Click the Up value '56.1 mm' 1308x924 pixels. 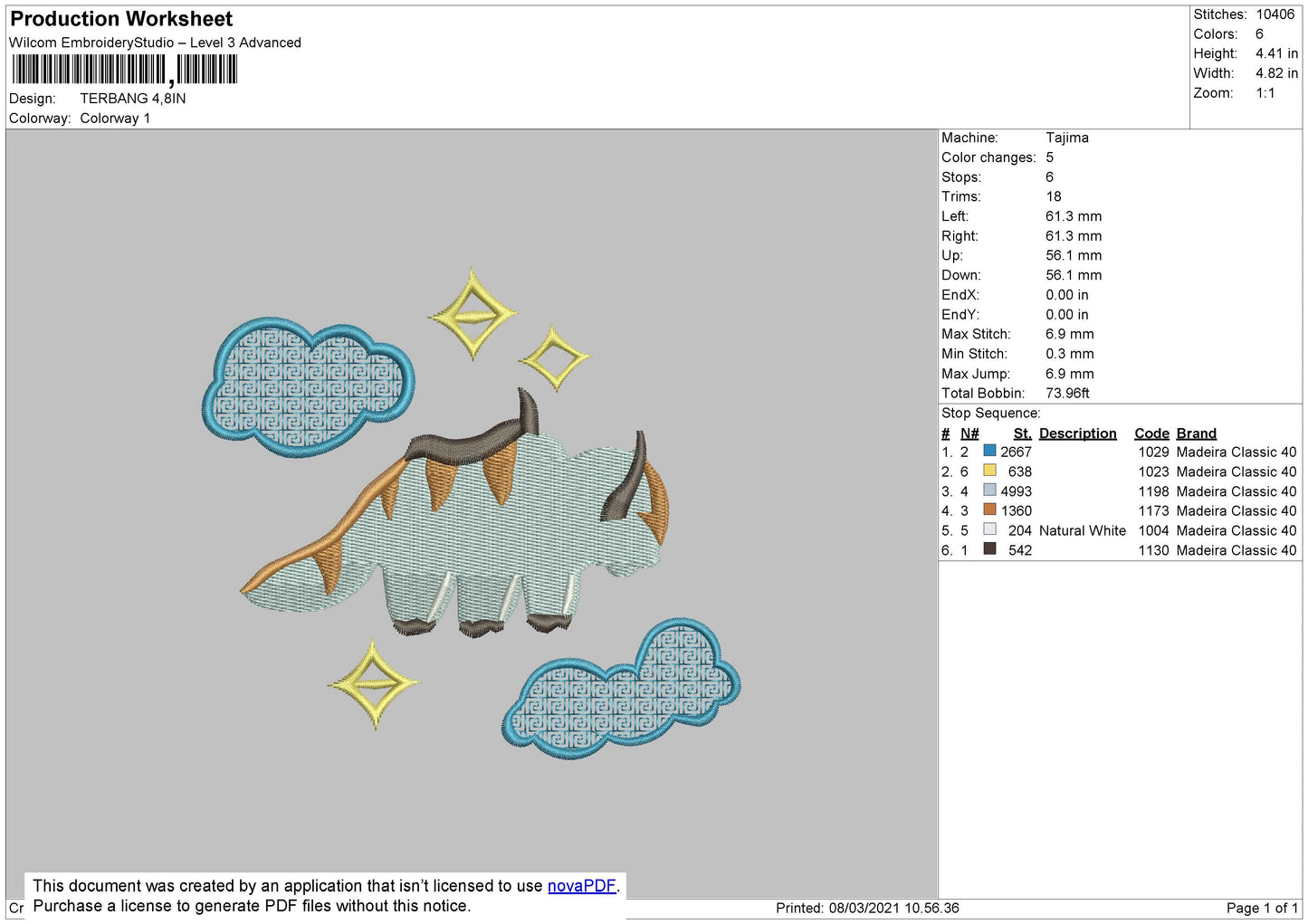(1074, 255)
